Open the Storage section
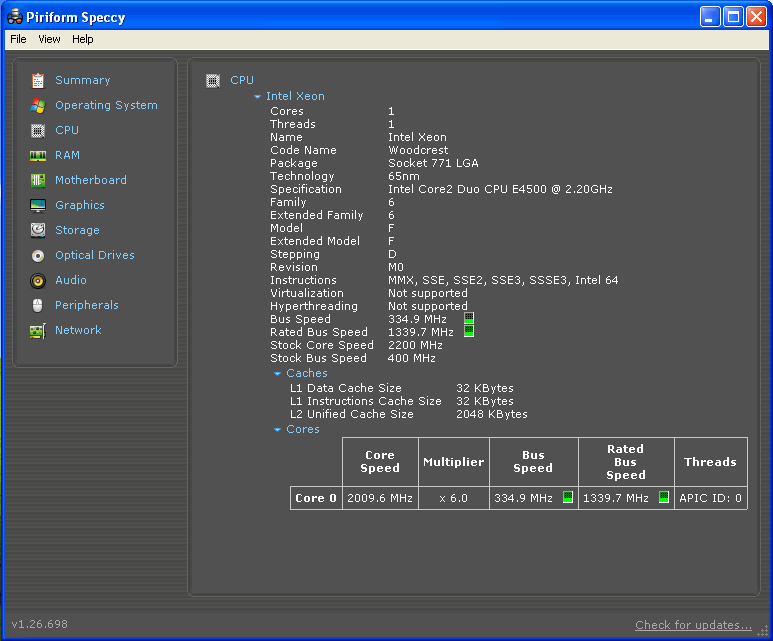This screenshot has height=641, width=773. pyautogui.click(x=77, y=230)
